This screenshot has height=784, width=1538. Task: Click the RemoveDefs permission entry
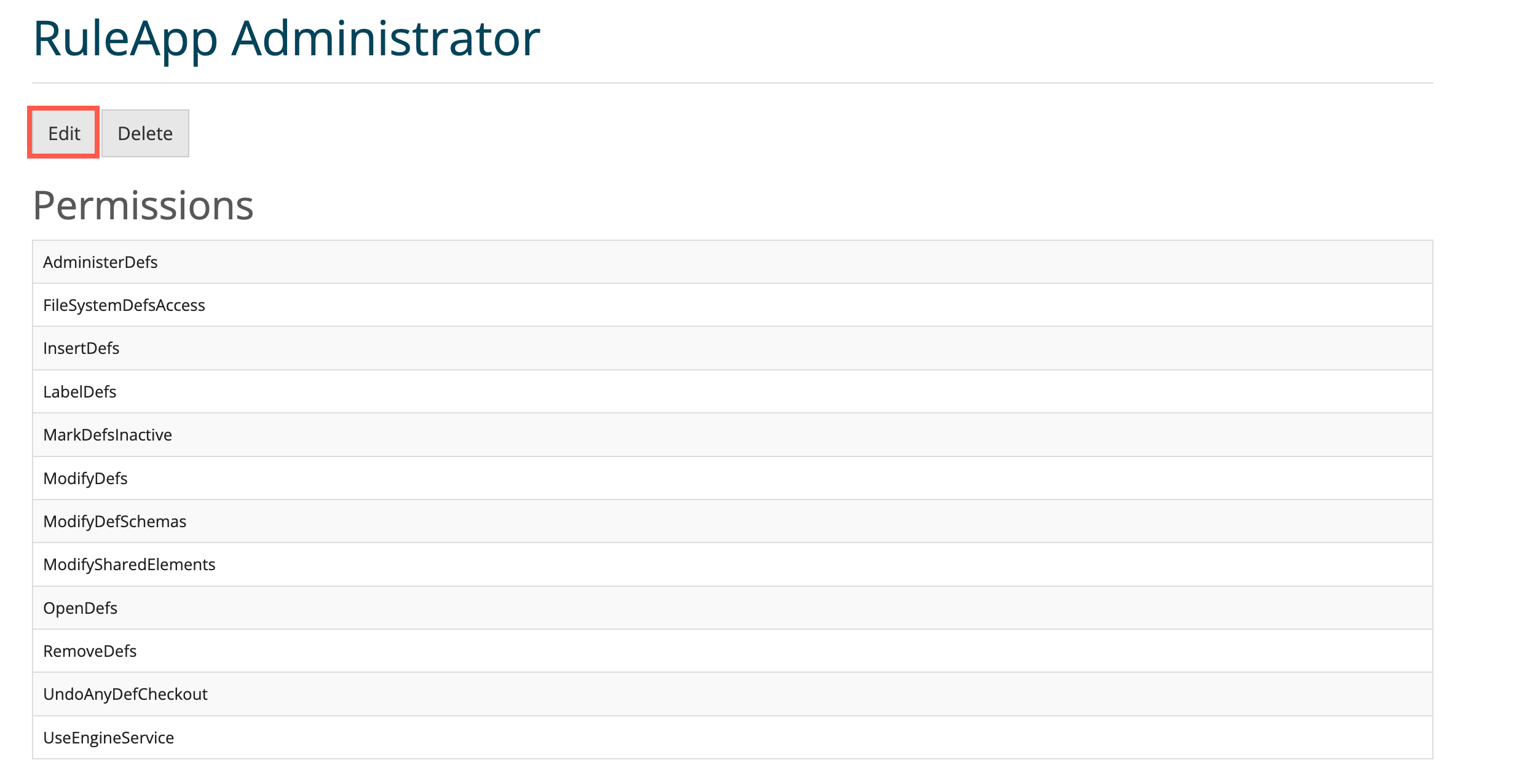click(90, 651)
